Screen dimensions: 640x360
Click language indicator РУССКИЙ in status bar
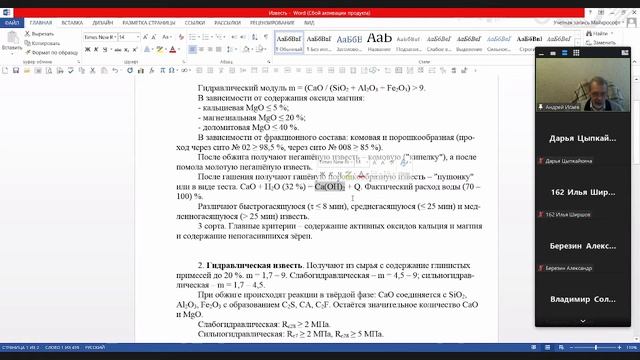coord(95,347)
